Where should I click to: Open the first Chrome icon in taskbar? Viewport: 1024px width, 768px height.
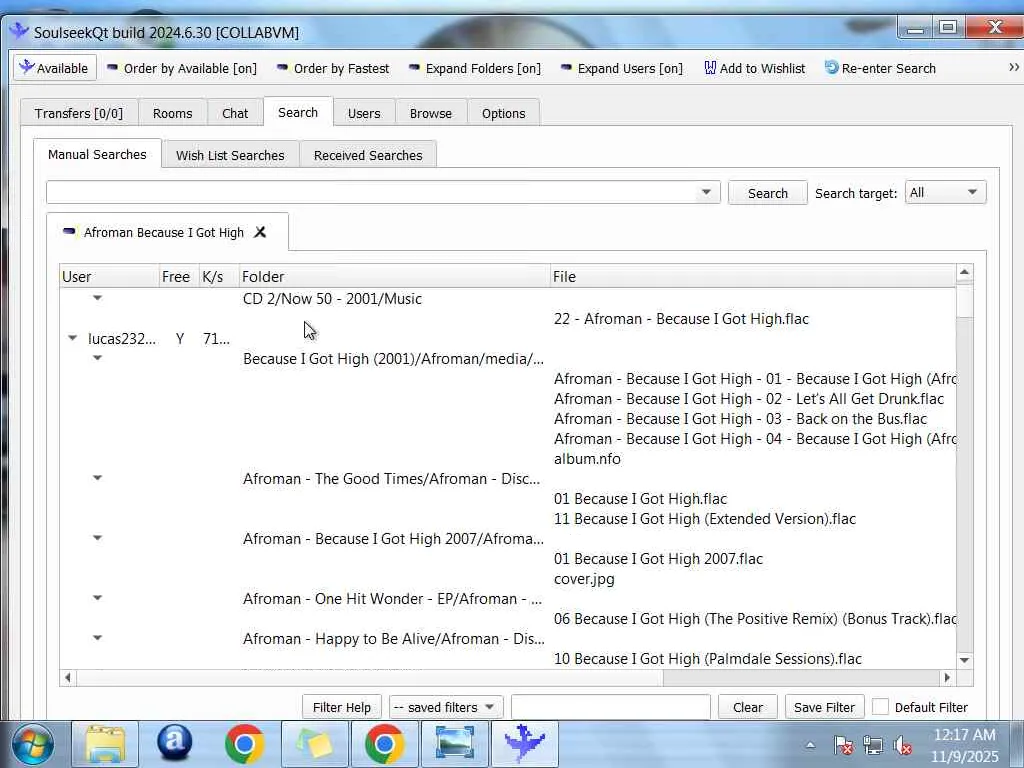244,744
